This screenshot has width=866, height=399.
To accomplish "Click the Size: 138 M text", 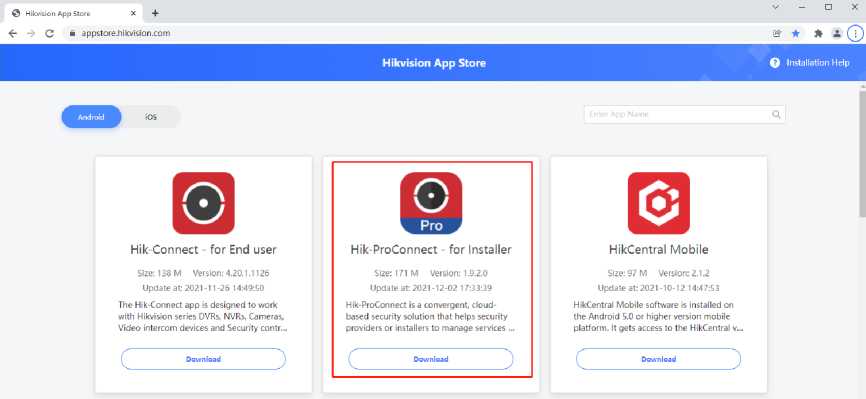I will tap(160, 273).
